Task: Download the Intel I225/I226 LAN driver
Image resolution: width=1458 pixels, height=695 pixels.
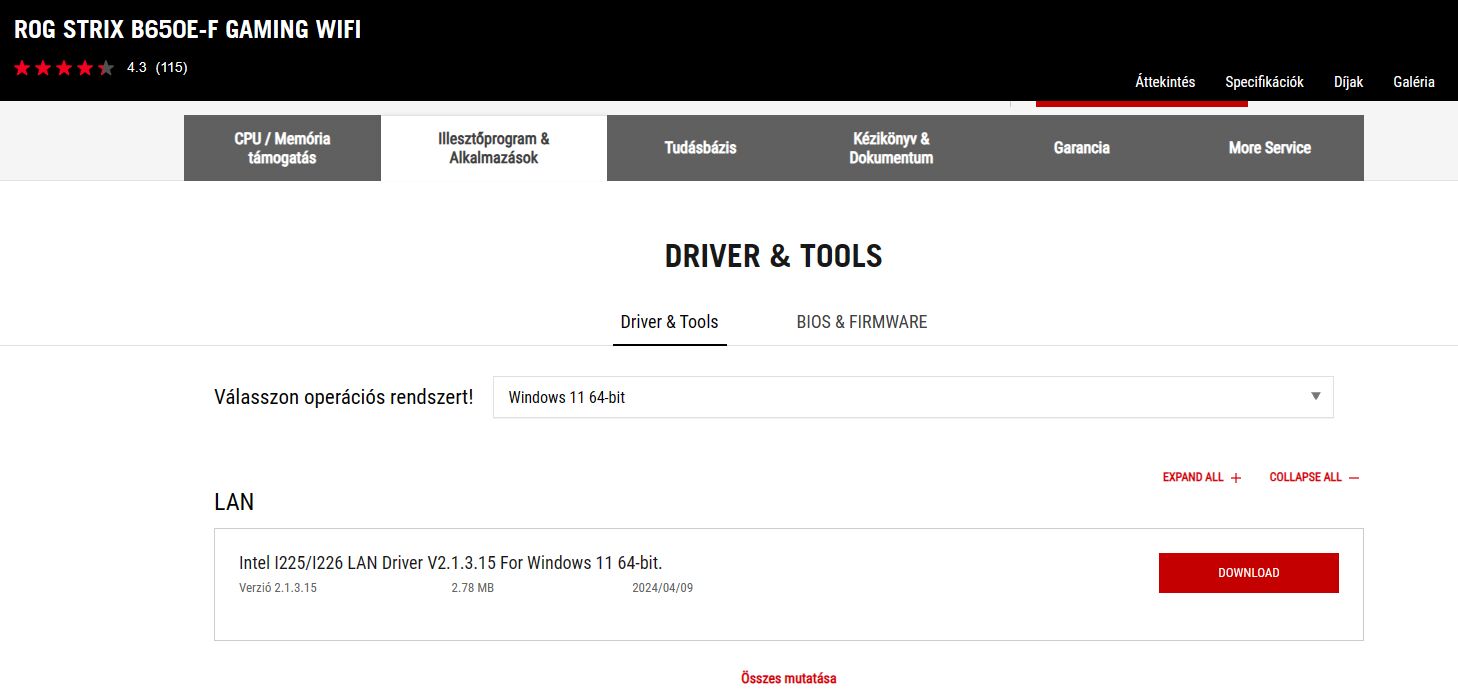Action: pyautogui.click(x=1248, y=573)
